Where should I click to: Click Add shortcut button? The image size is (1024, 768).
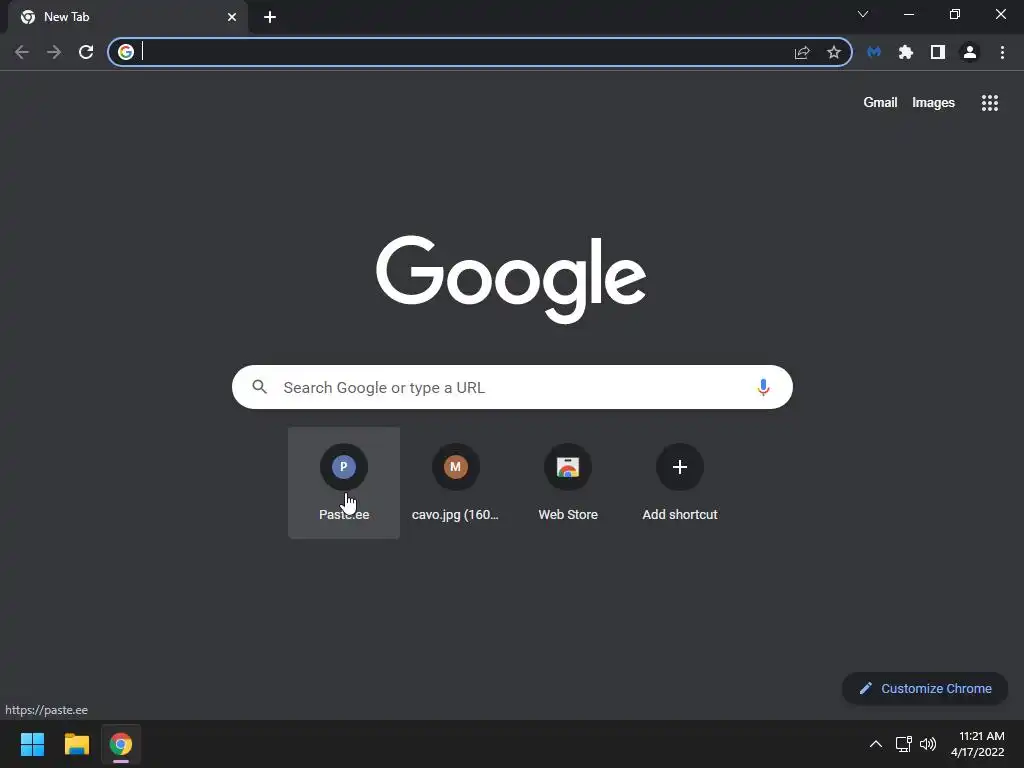[x=680, y=483]
